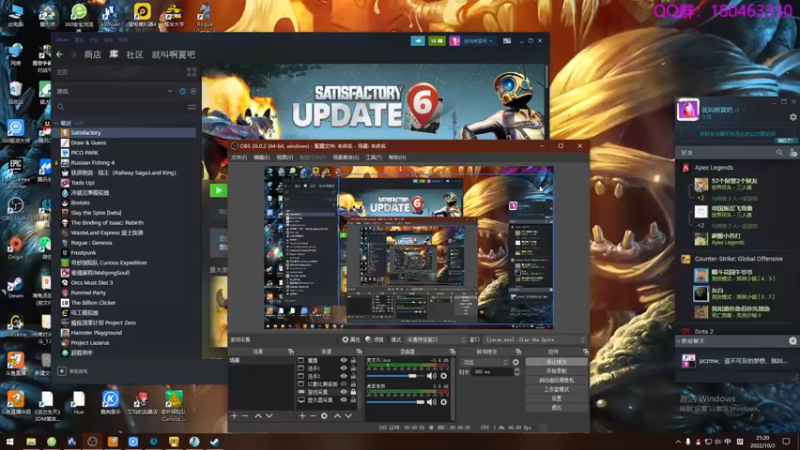Click the top button in OBS controls panel
The image size is (800, 450).
click(x=556, y=362)
